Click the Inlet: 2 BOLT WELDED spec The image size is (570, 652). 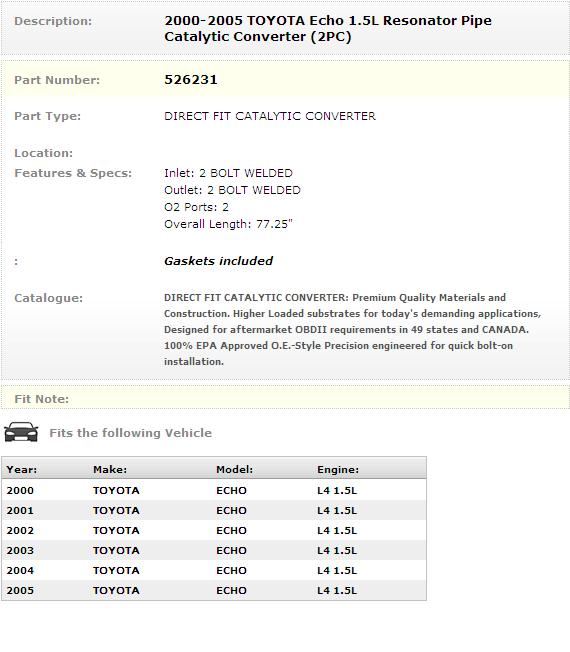[x=228, y=173]
